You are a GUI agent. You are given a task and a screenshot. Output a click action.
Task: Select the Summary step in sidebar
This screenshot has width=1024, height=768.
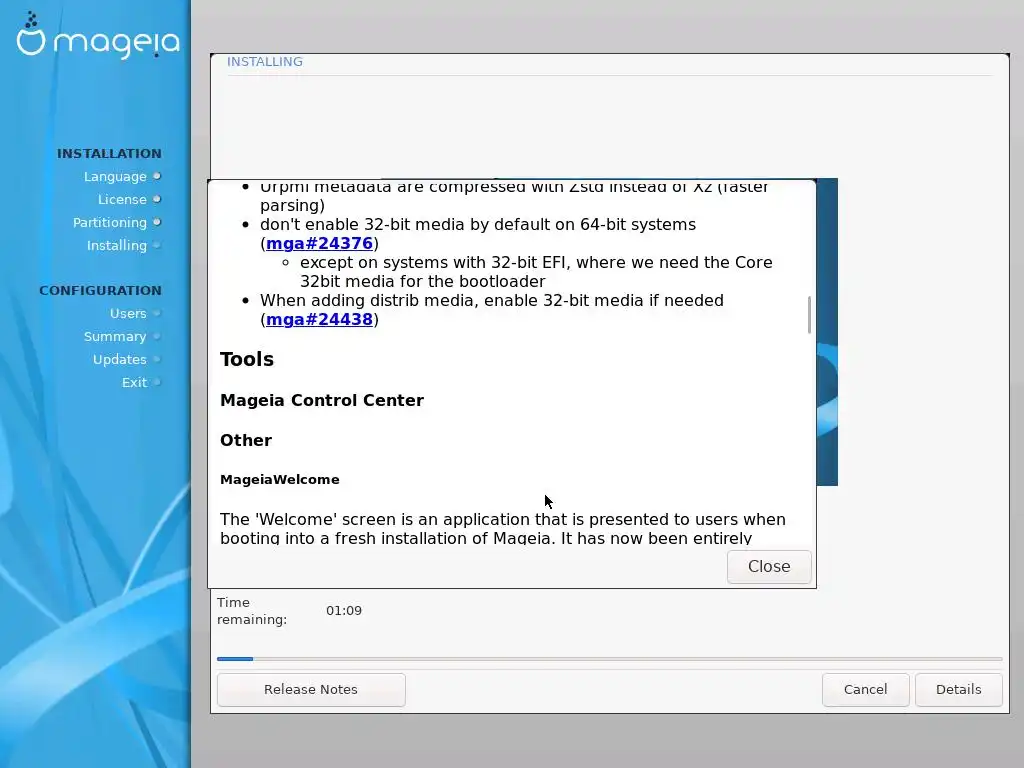click(115, 336)
